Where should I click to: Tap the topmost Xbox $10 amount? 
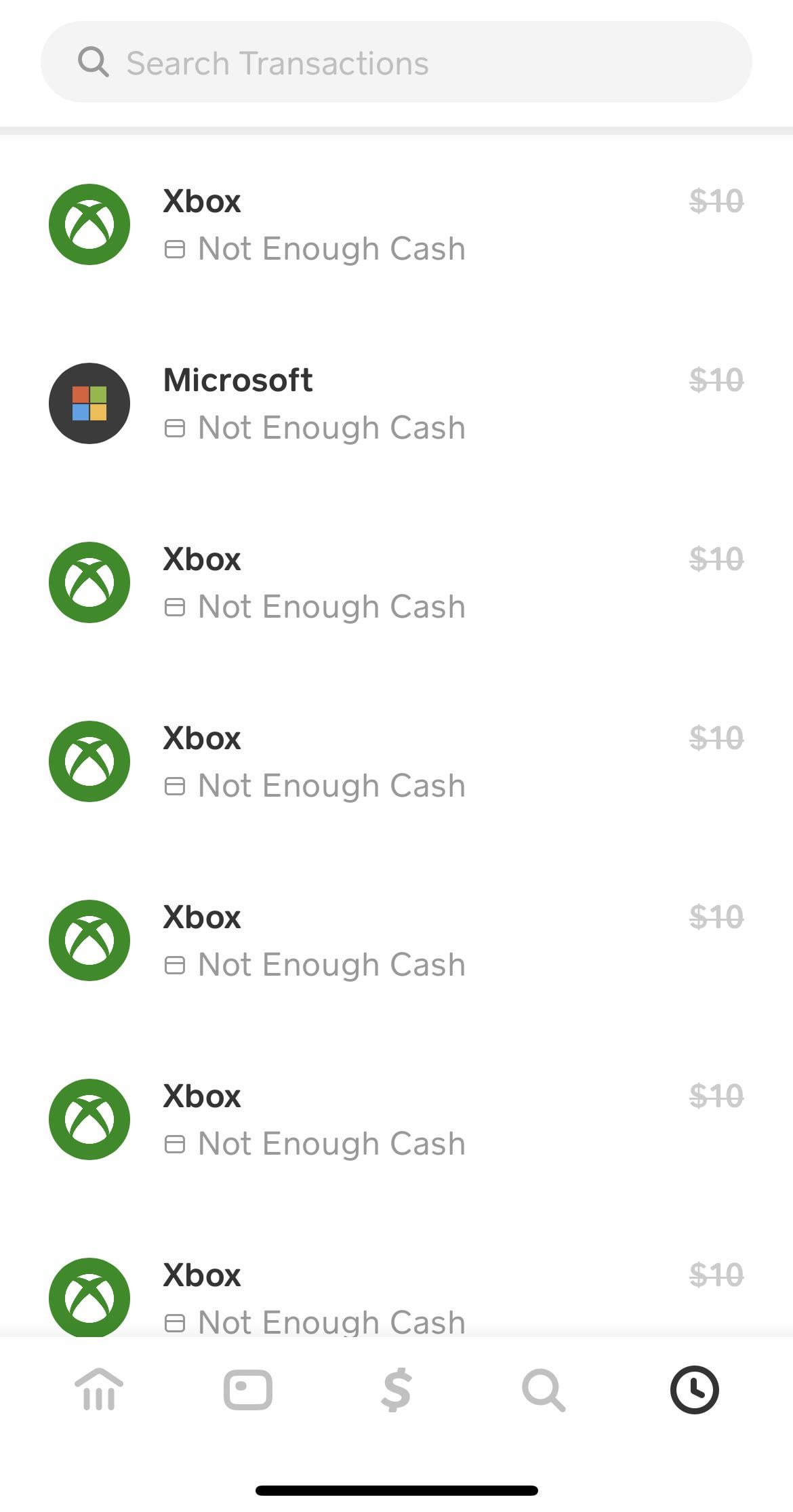716,201
